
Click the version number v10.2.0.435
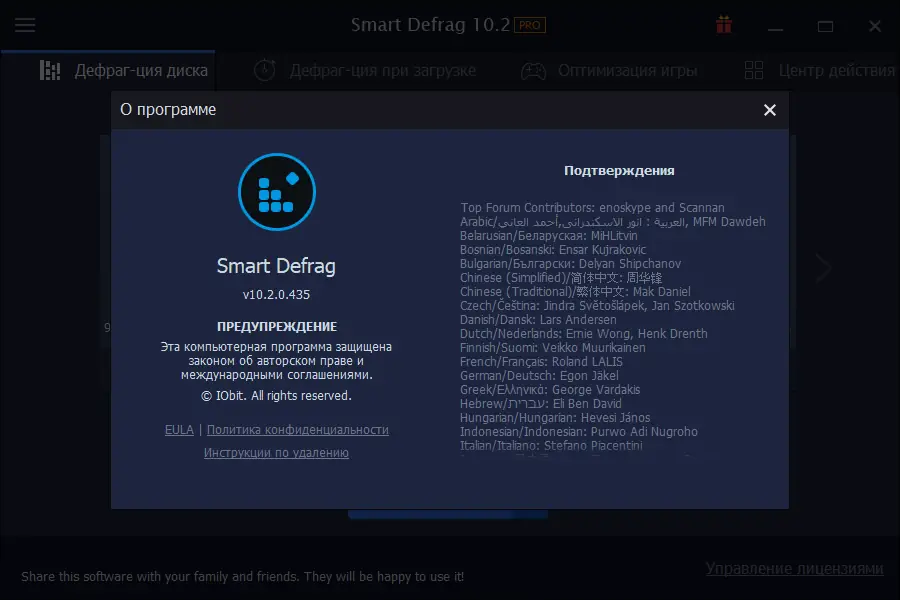[276, 295]
